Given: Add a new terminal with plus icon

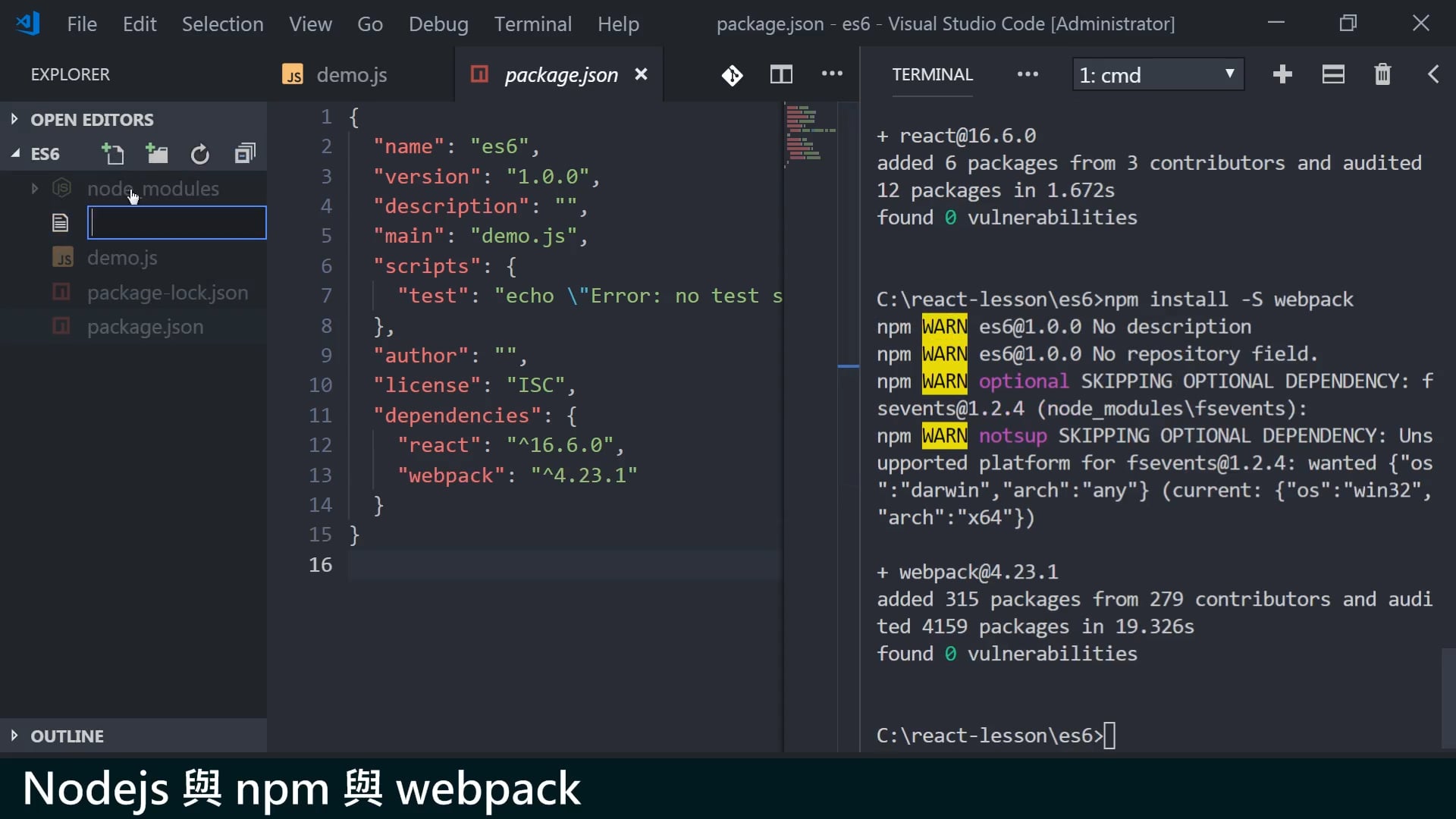Looking at the screenshot, I should [x=1282, y=74].
